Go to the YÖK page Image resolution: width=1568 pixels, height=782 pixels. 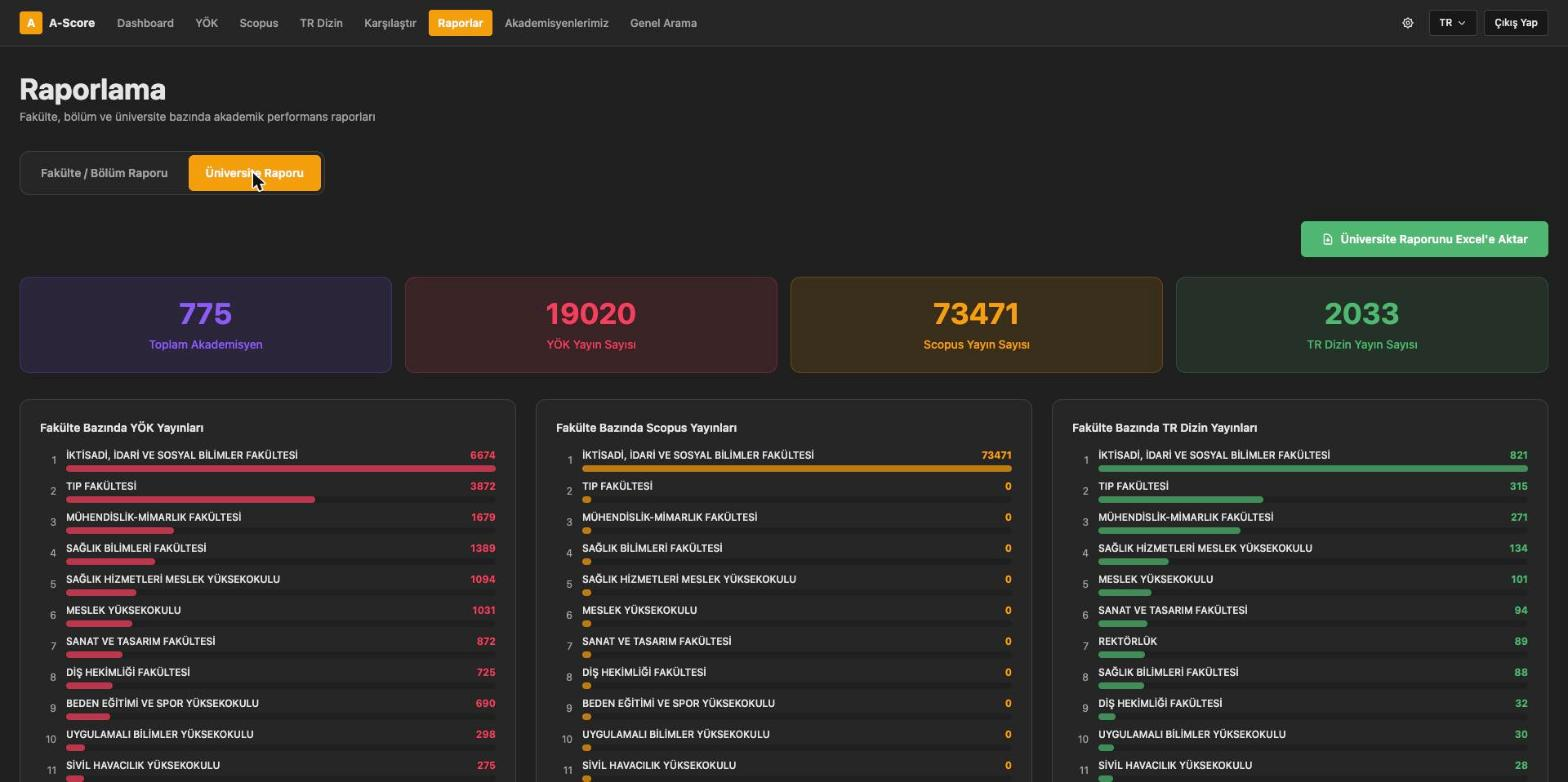click(206, 23)
